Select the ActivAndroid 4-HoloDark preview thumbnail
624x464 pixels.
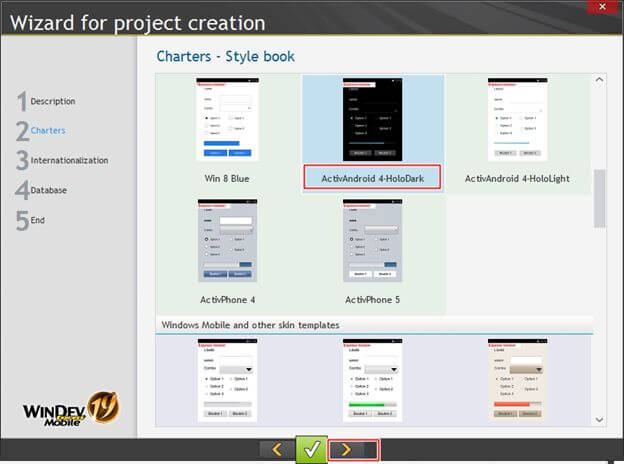(372, 119)
